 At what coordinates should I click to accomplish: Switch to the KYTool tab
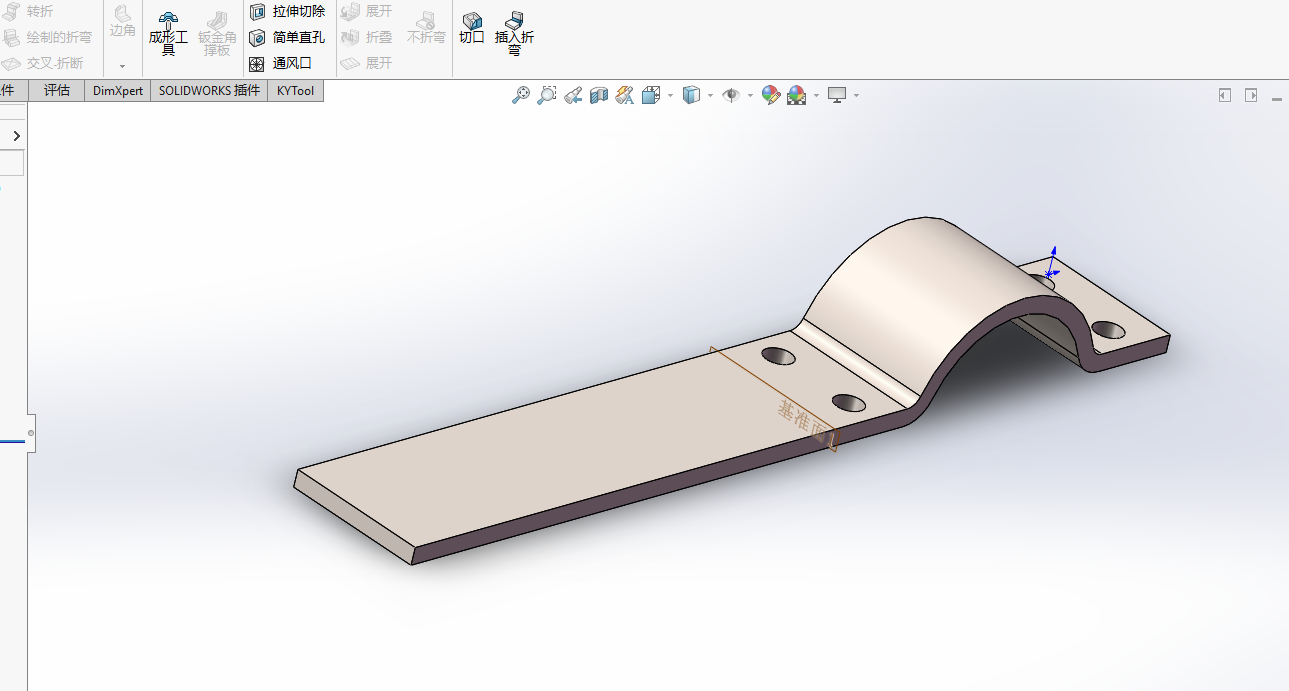[x=295, y=91]
